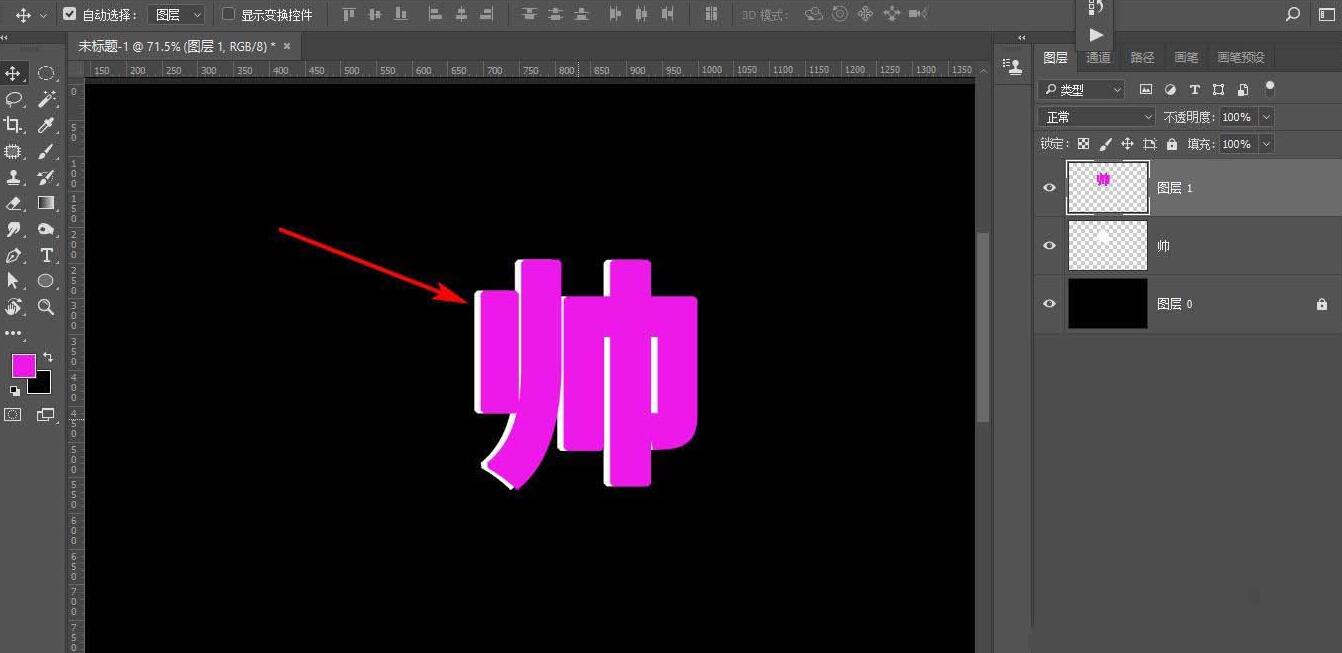Open the 类型 layer filter dropdown
1342x653 pixels.
click(1080, 89)
